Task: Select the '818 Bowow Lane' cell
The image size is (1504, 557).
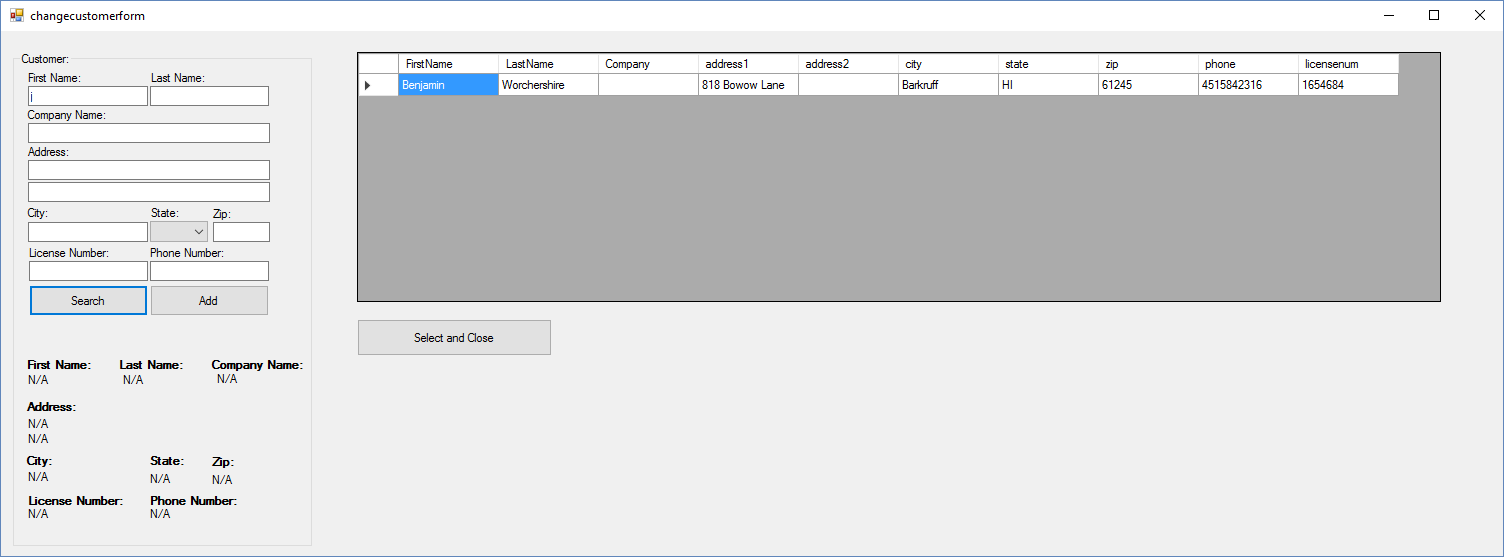Action: point(748,85)
